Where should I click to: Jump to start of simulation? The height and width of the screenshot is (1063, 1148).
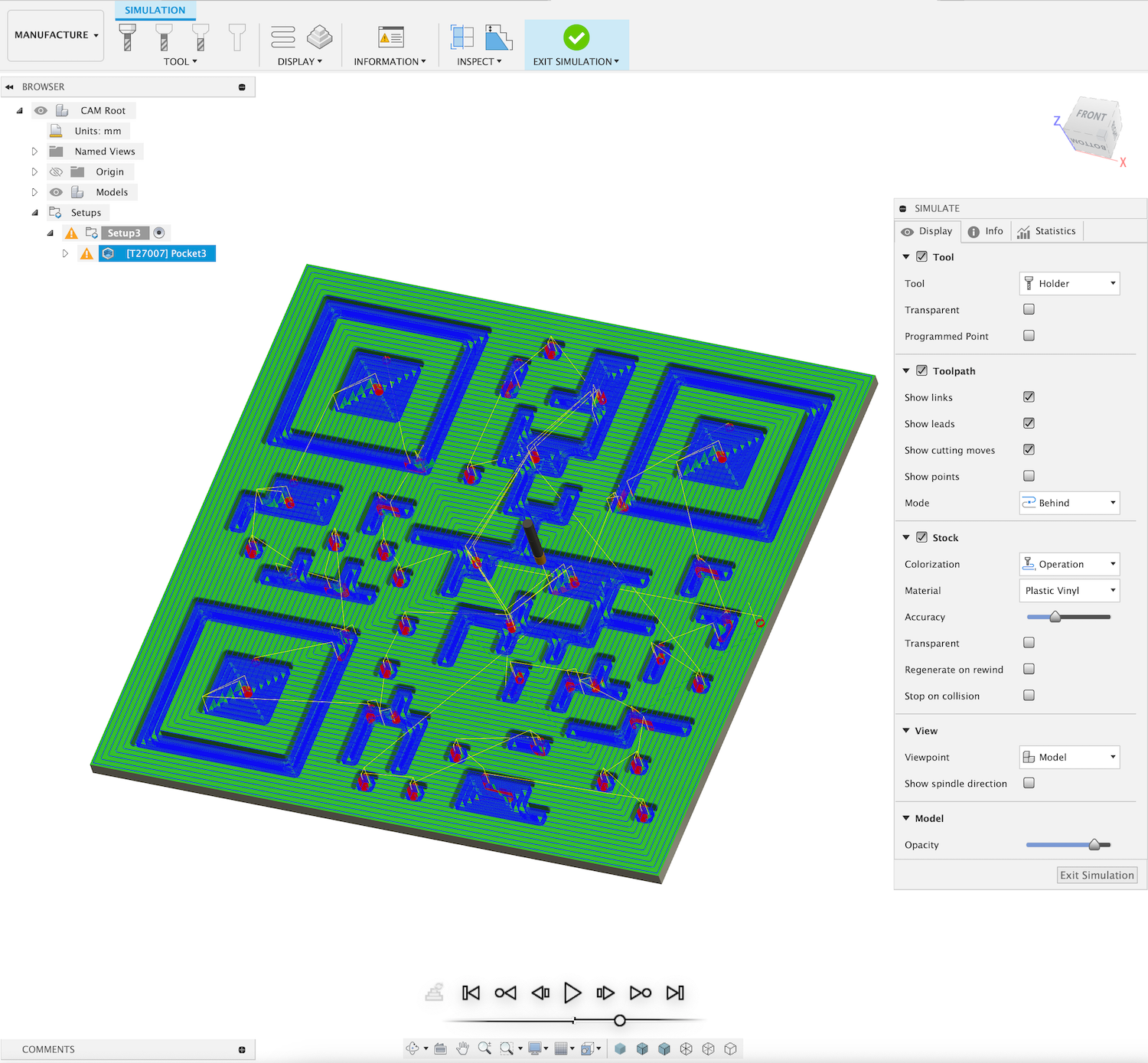pyautogui.click(x=471, y=993)
